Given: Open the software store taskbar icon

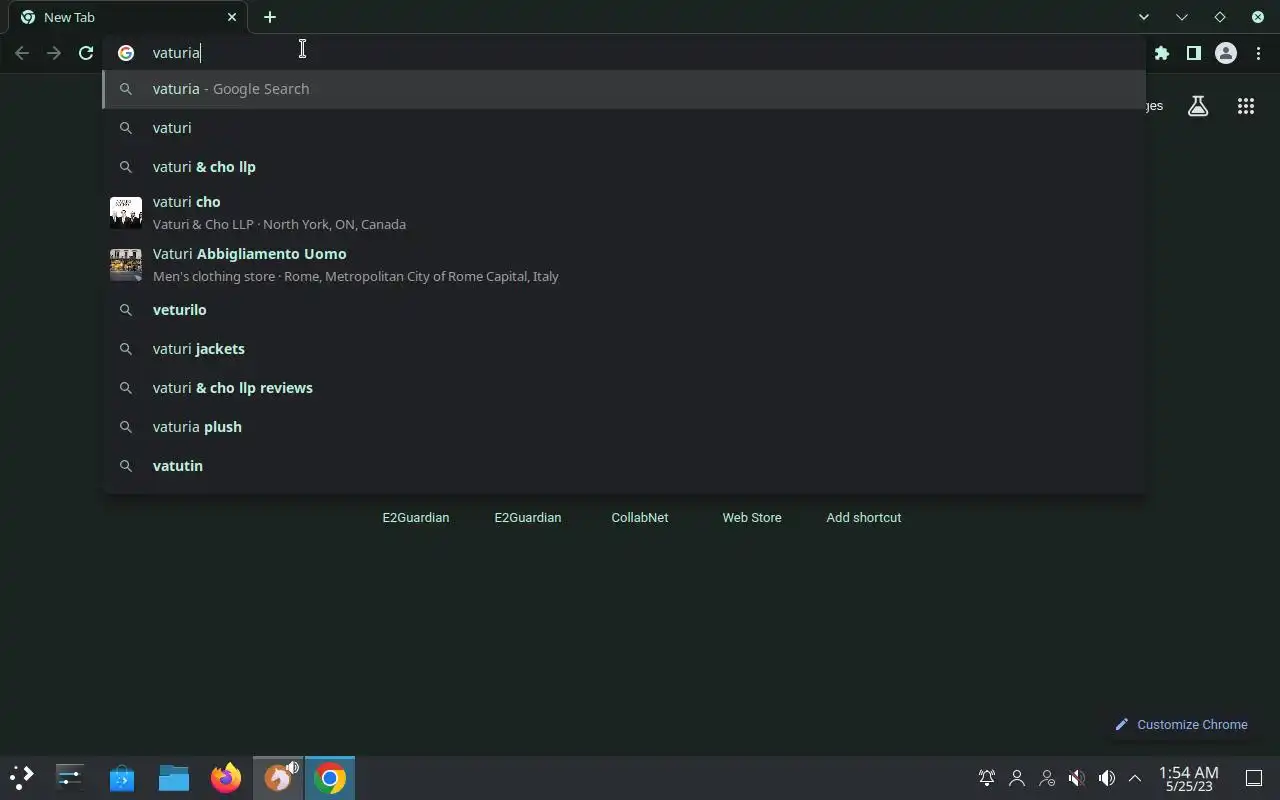Looking at the screenshot, I should (x=122, y=777).
